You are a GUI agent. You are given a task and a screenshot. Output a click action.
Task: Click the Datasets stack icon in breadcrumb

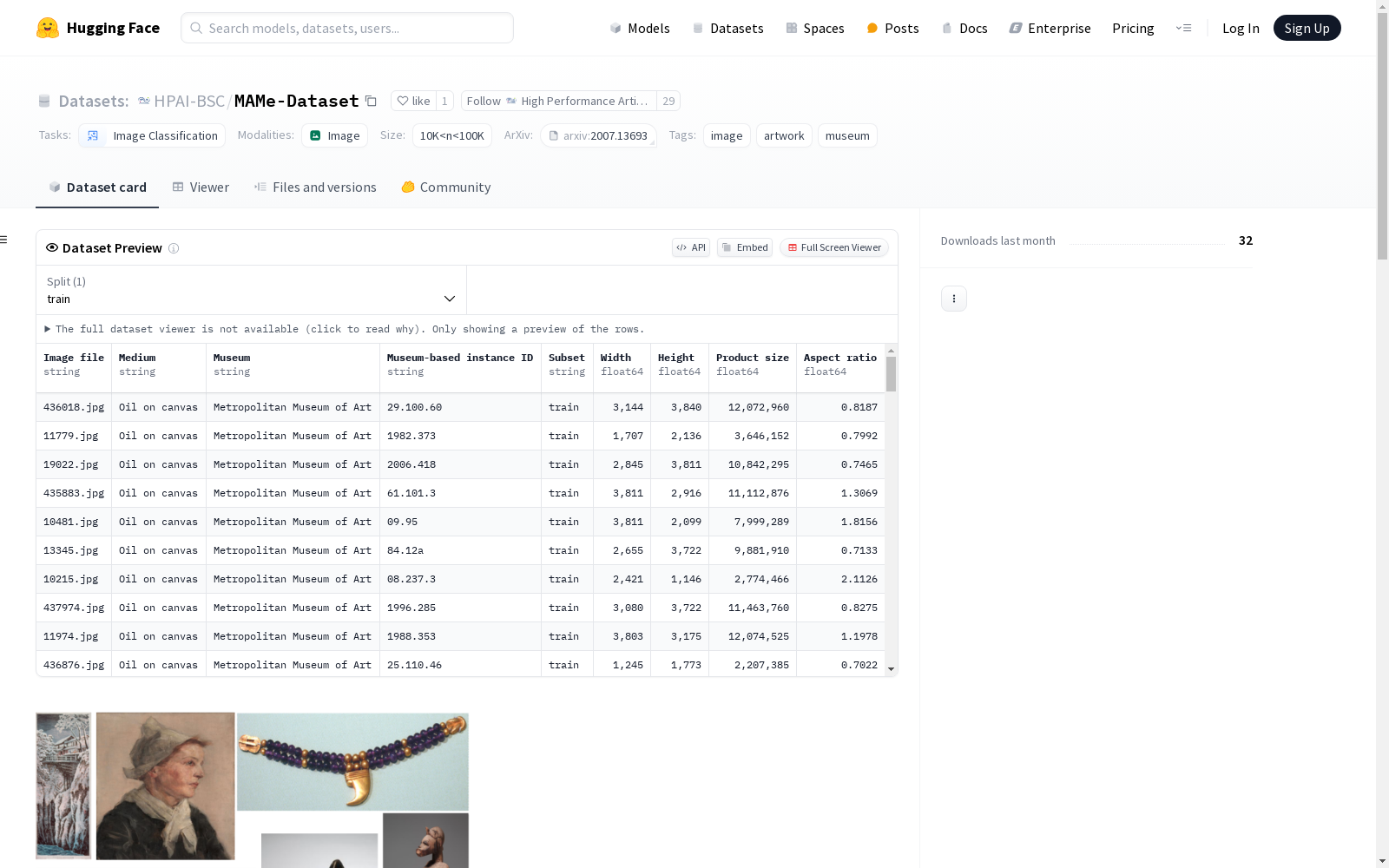click(44, 101)
